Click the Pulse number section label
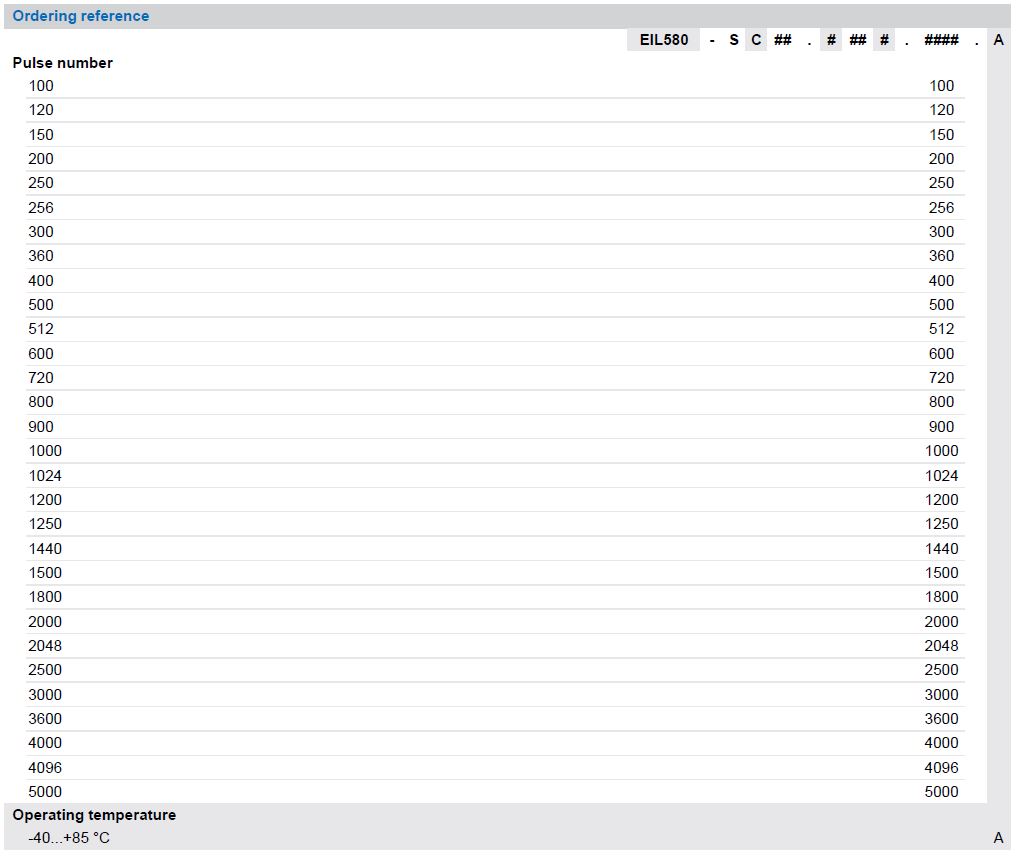The image size is (1019, 857). click(x=62, y=63)
